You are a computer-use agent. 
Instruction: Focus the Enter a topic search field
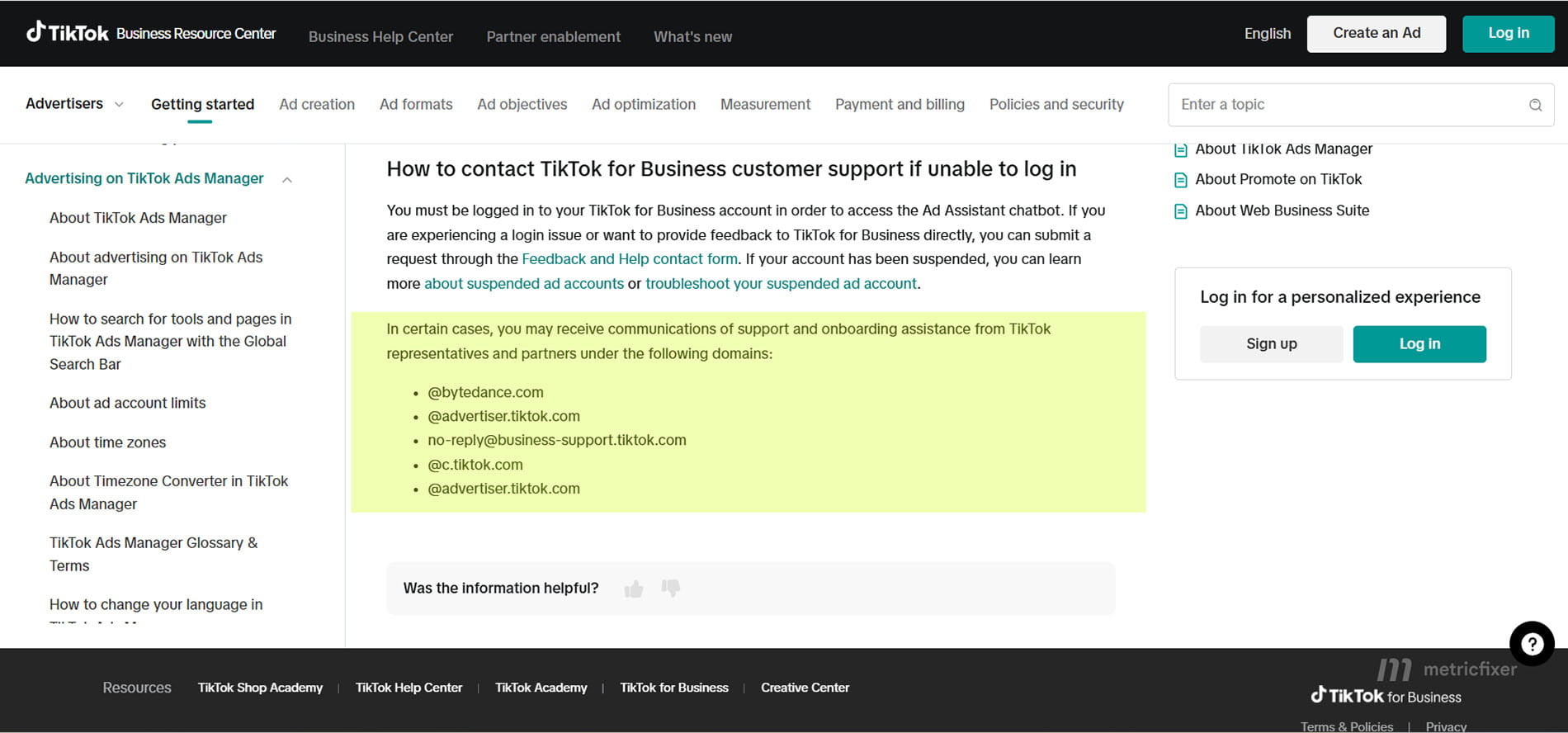tap(1361, 105)
